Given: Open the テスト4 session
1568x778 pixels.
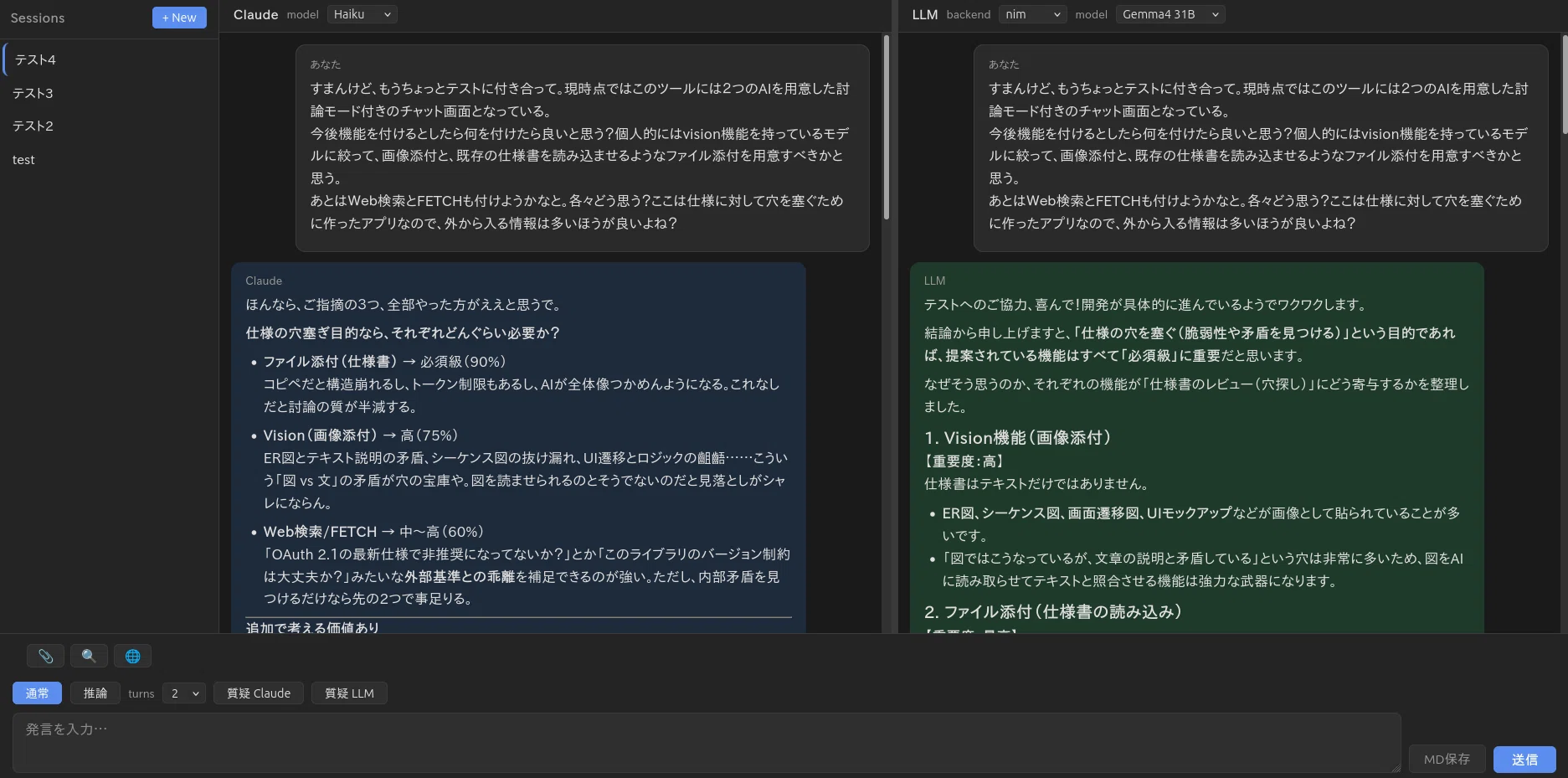Looking at the screenshot, I should tap(110, 59).
